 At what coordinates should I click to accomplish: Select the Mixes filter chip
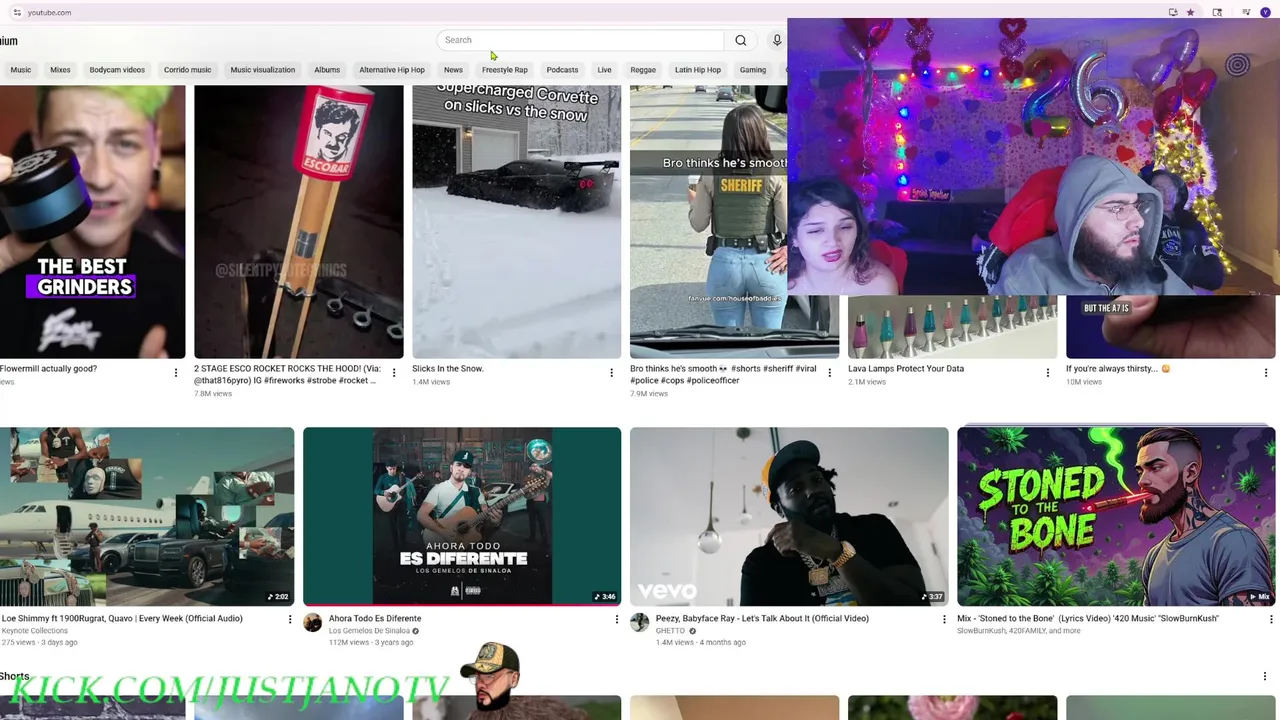(60, 70)
